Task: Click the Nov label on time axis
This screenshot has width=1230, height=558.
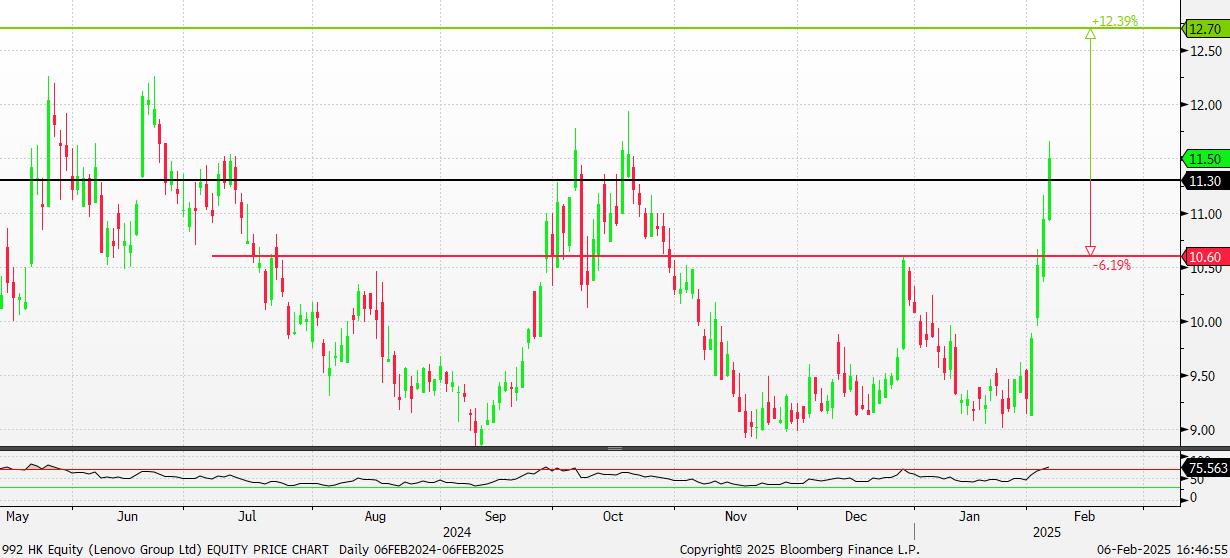Action: (x=736, y=517)
